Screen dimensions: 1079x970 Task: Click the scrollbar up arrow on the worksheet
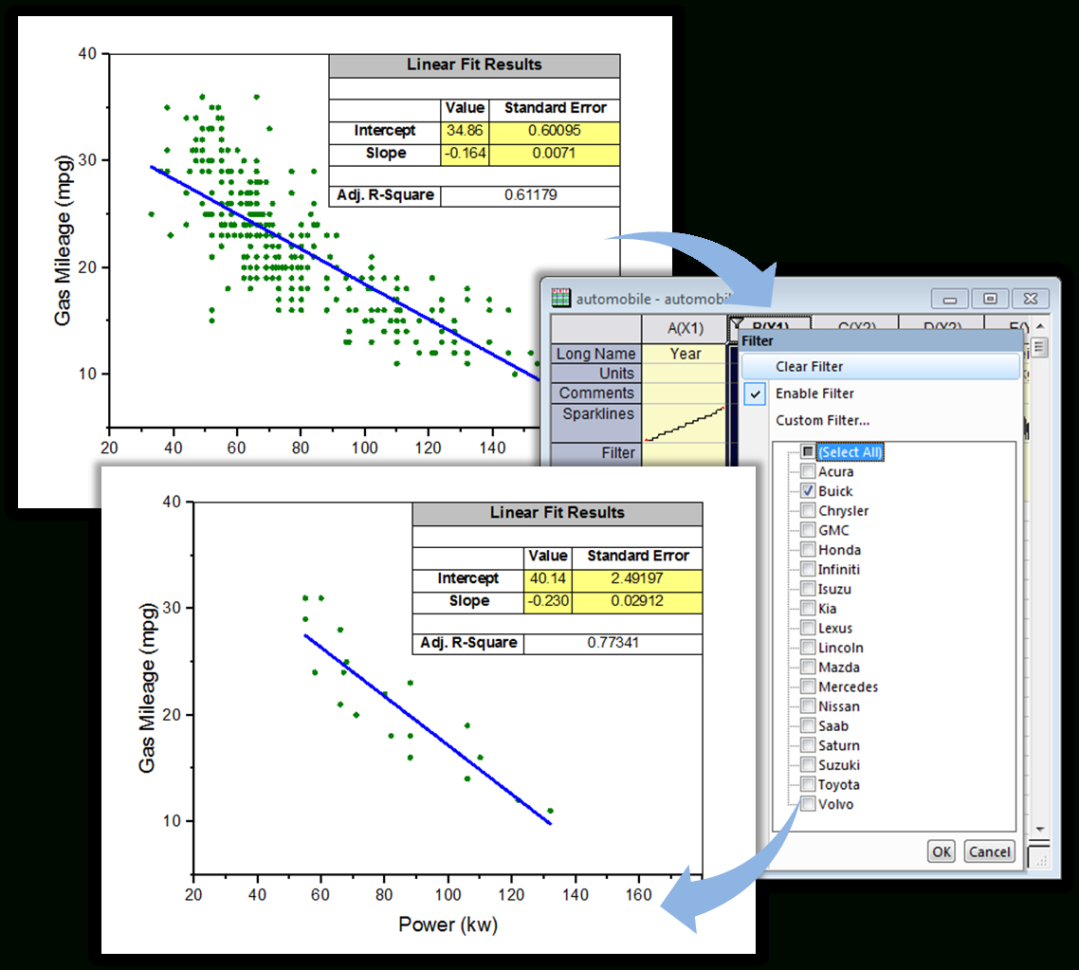(x=1039, y=325)
